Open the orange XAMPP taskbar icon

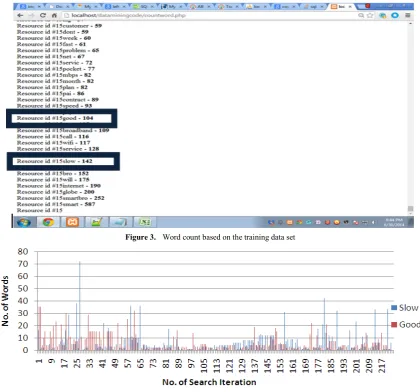[72, 222]
